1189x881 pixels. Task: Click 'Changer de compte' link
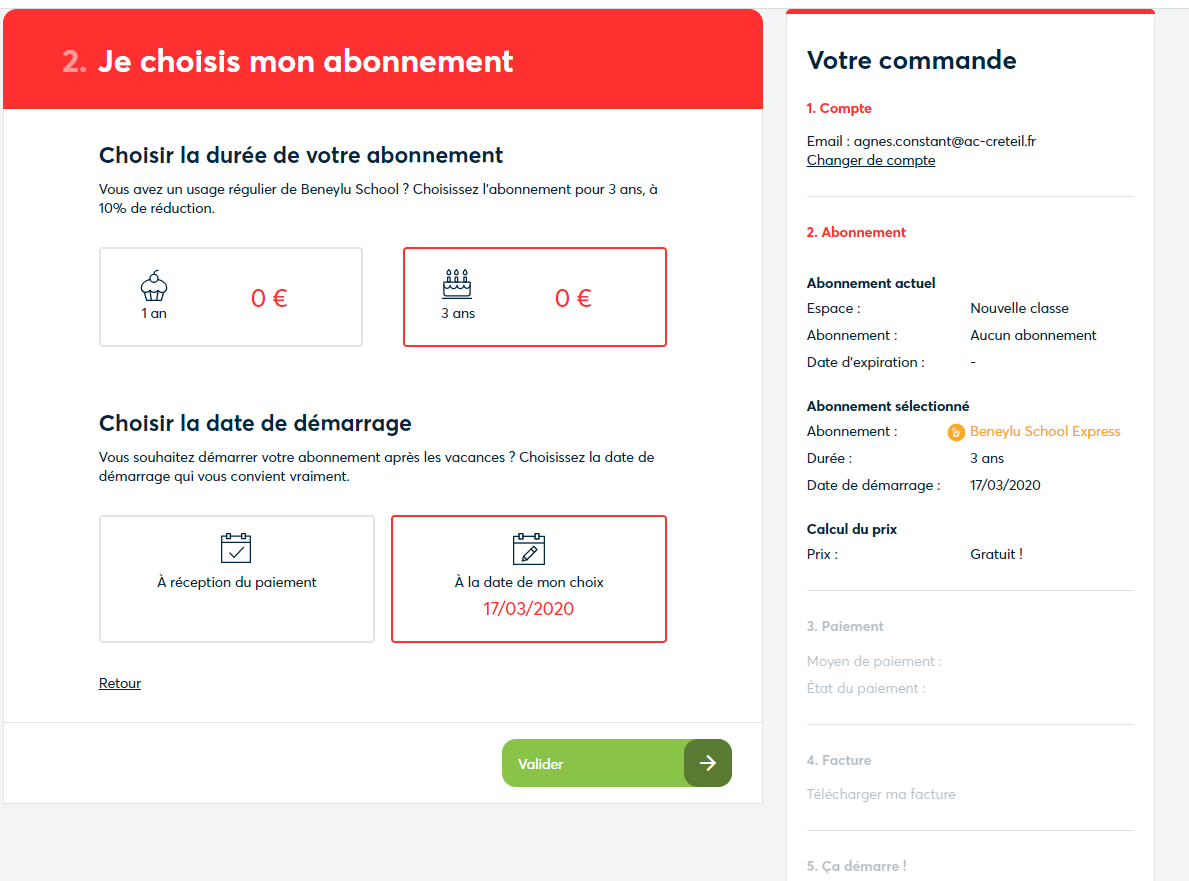pos(871,161)
